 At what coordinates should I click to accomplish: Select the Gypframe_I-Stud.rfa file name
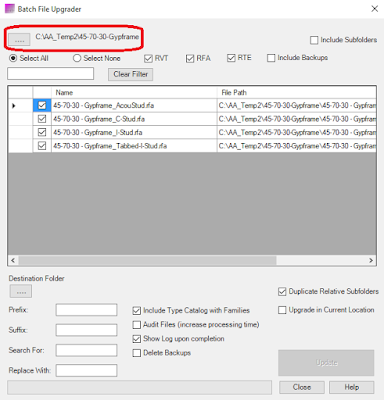98,132
